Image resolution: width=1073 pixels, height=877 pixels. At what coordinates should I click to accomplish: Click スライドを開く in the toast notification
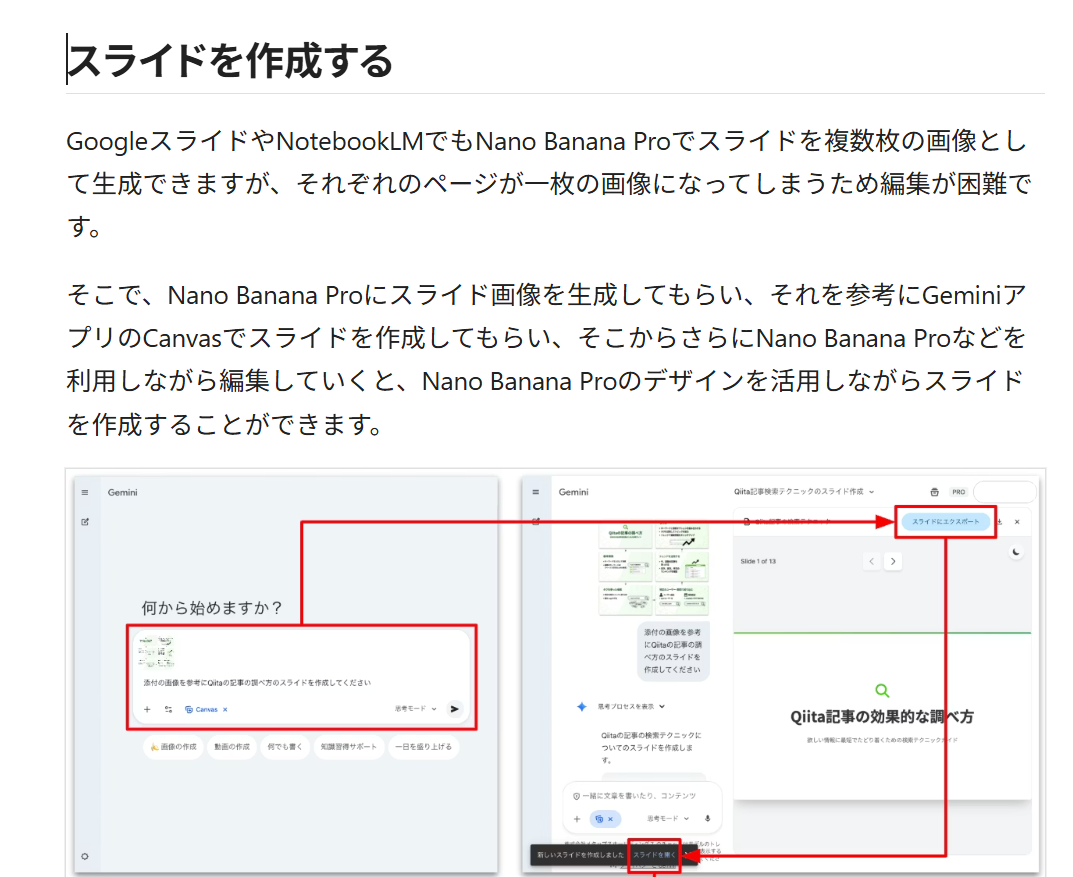[655, 855]
